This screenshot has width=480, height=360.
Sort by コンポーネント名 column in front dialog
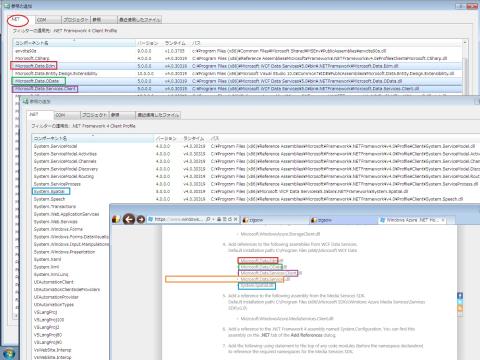click(x=92, y=138)
